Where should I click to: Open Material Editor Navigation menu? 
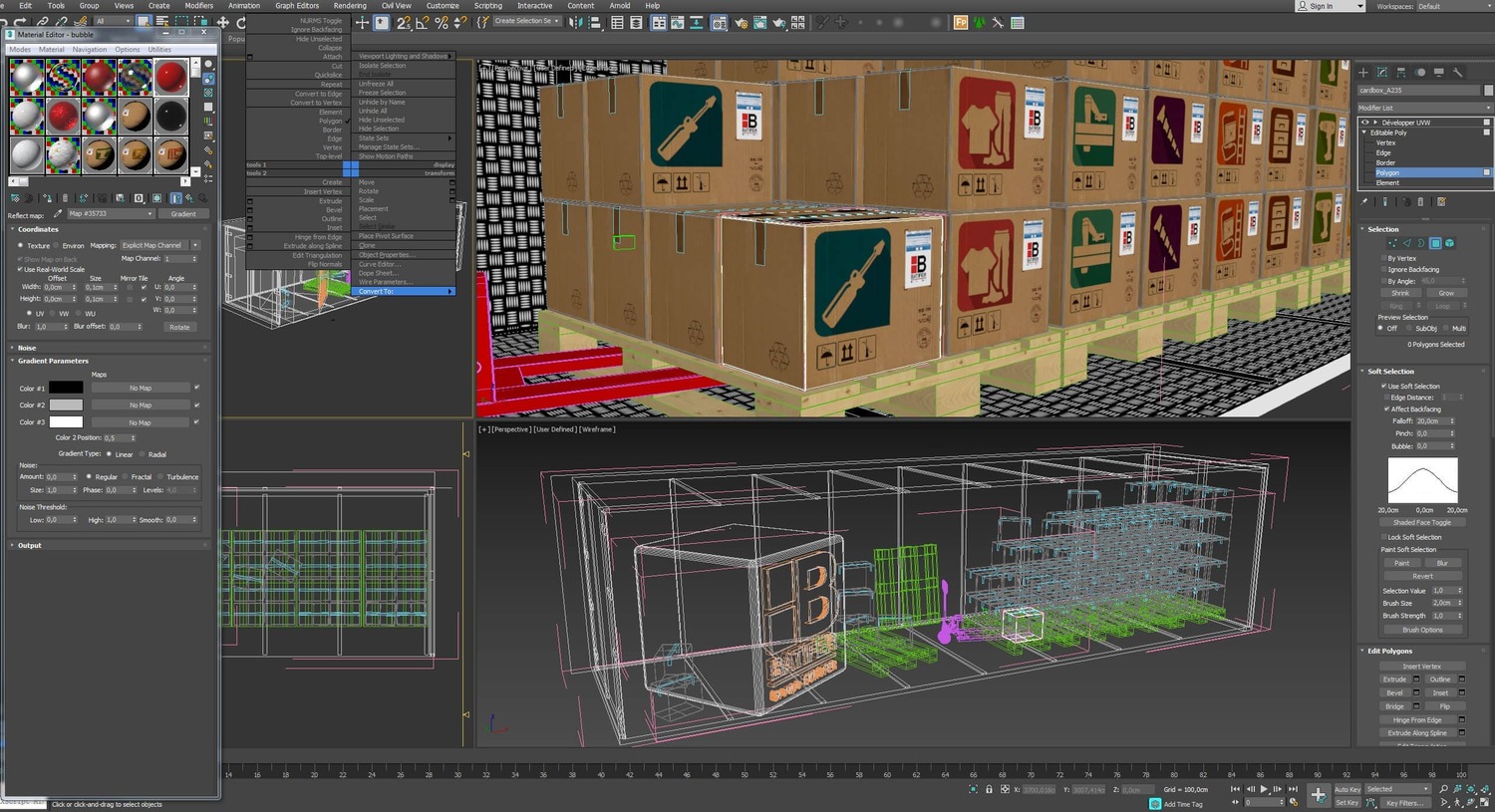tap(90, 49)
